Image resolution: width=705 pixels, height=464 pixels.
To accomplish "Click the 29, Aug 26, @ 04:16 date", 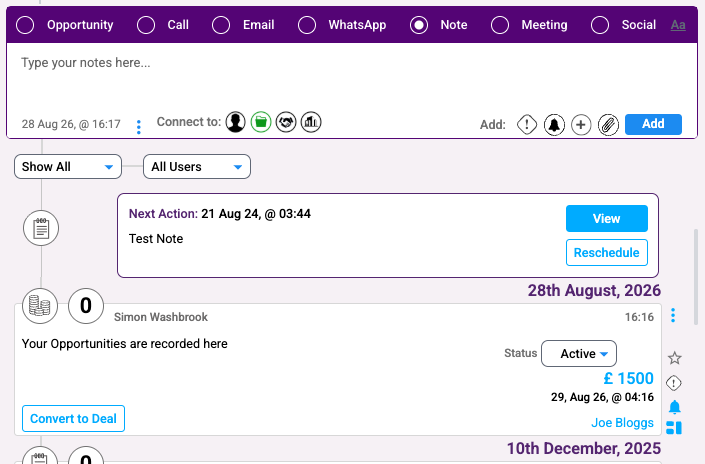I will tap(602, 397).
